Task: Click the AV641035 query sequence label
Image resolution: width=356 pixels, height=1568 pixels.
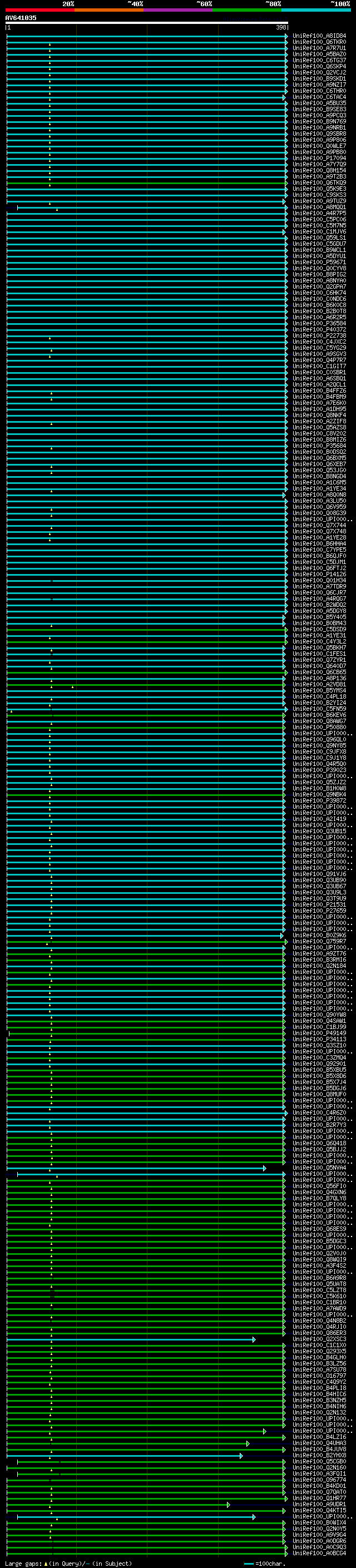Action: pyautogui.click(x=21, y=18)
